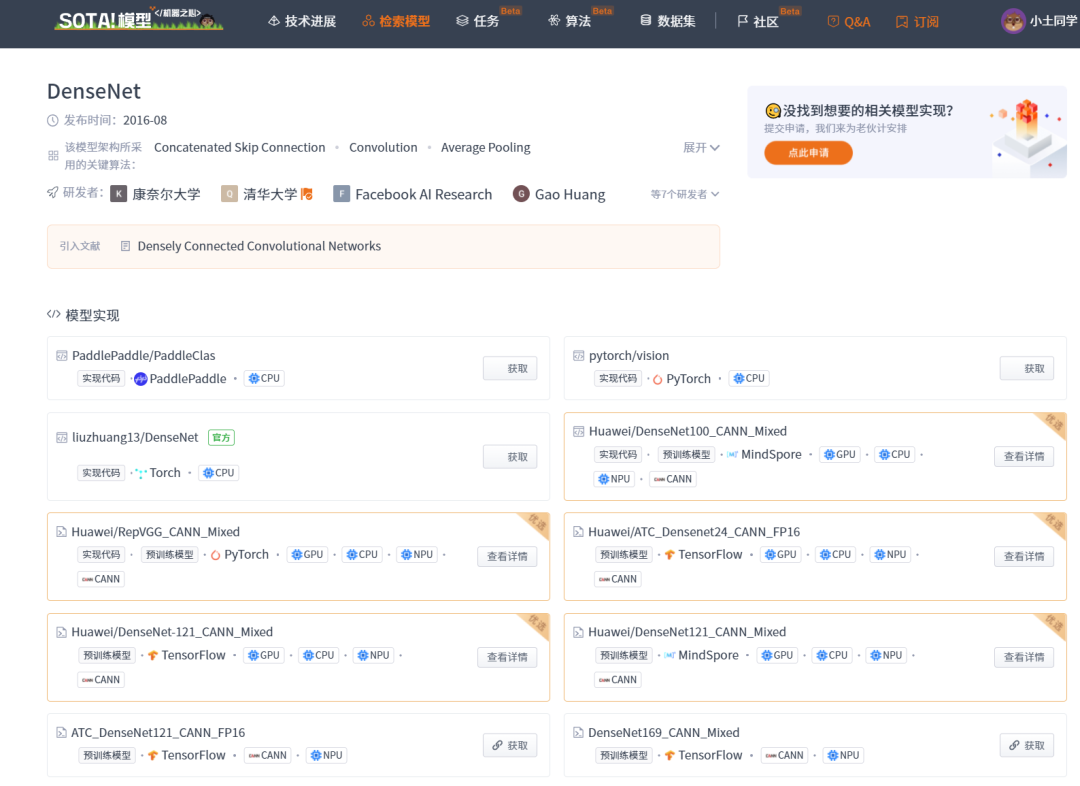Screen dimensions: 1080x786
Task: Open the 数据集 menu item
Action: pyautogui.click(x=667, y=21)
